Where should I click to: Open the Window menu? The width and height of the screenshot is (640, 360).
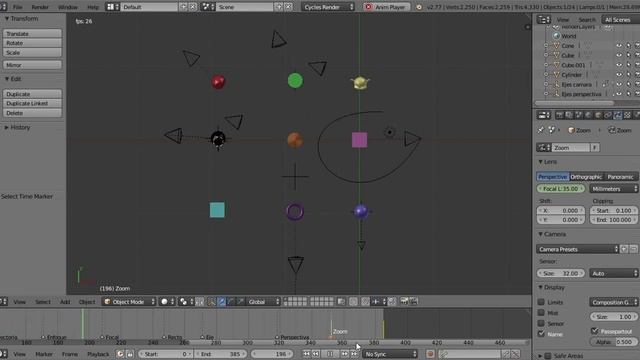tap(68, 7)
